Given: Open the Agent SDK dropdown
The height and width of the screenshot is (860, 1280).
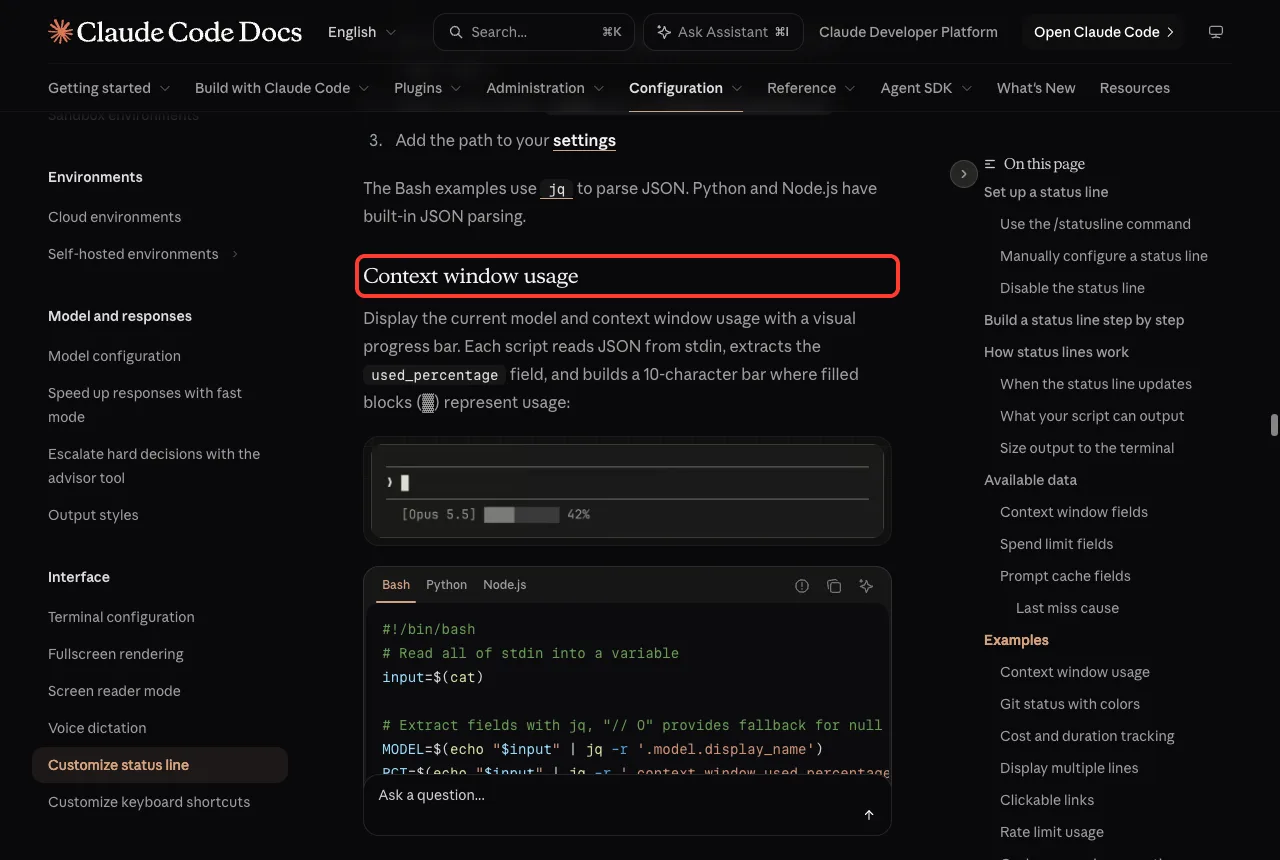Looking at the screenshot, I should 926,88.
